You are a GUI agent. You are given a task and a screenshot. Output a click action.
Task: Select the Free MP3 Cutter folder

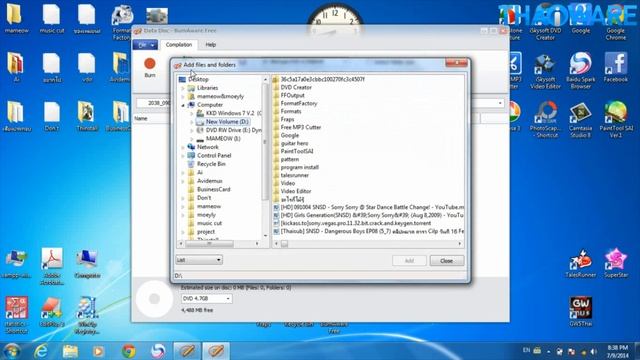301,127
